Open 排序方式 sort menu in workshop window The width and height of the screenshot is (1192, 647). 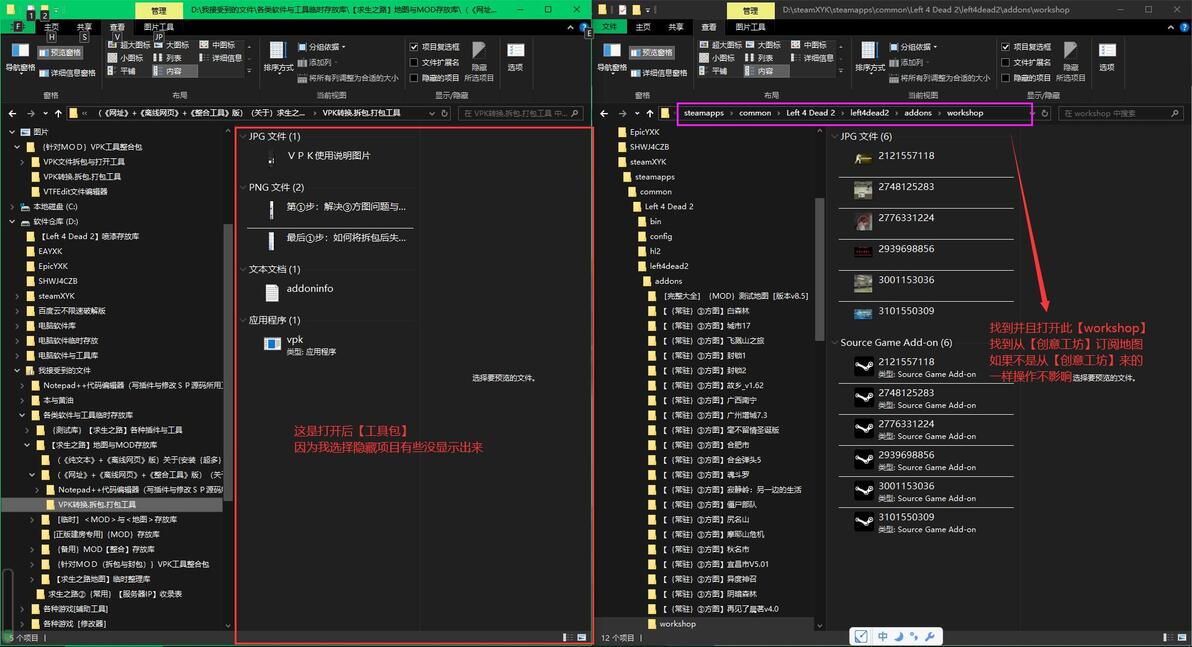point(870,58)
